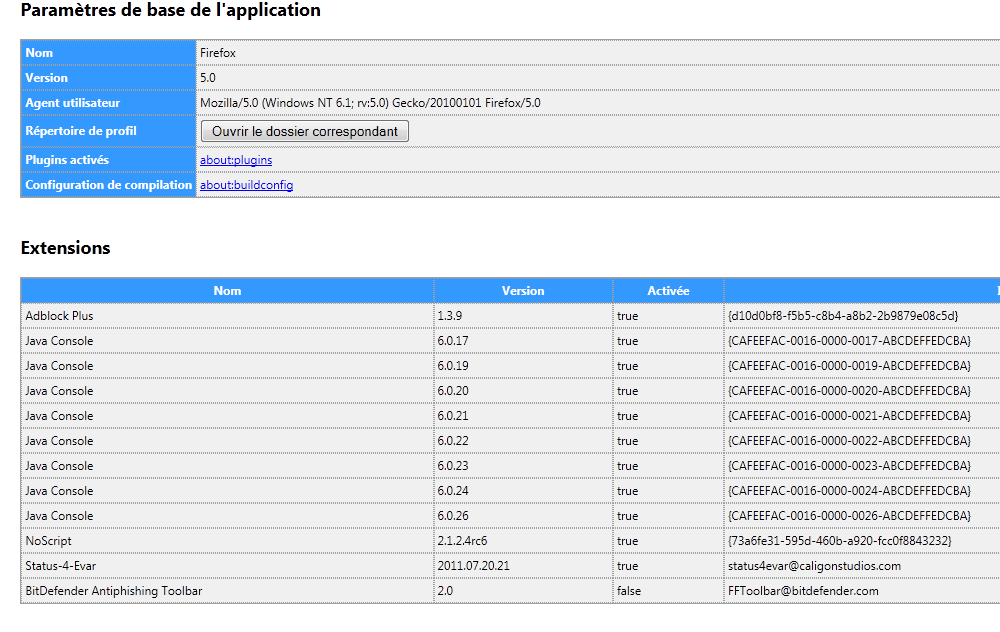The width and height of the screenshot is (1000, 632).
Task: Open the about:buildconfig link
Action: click(x=246, y=185)
